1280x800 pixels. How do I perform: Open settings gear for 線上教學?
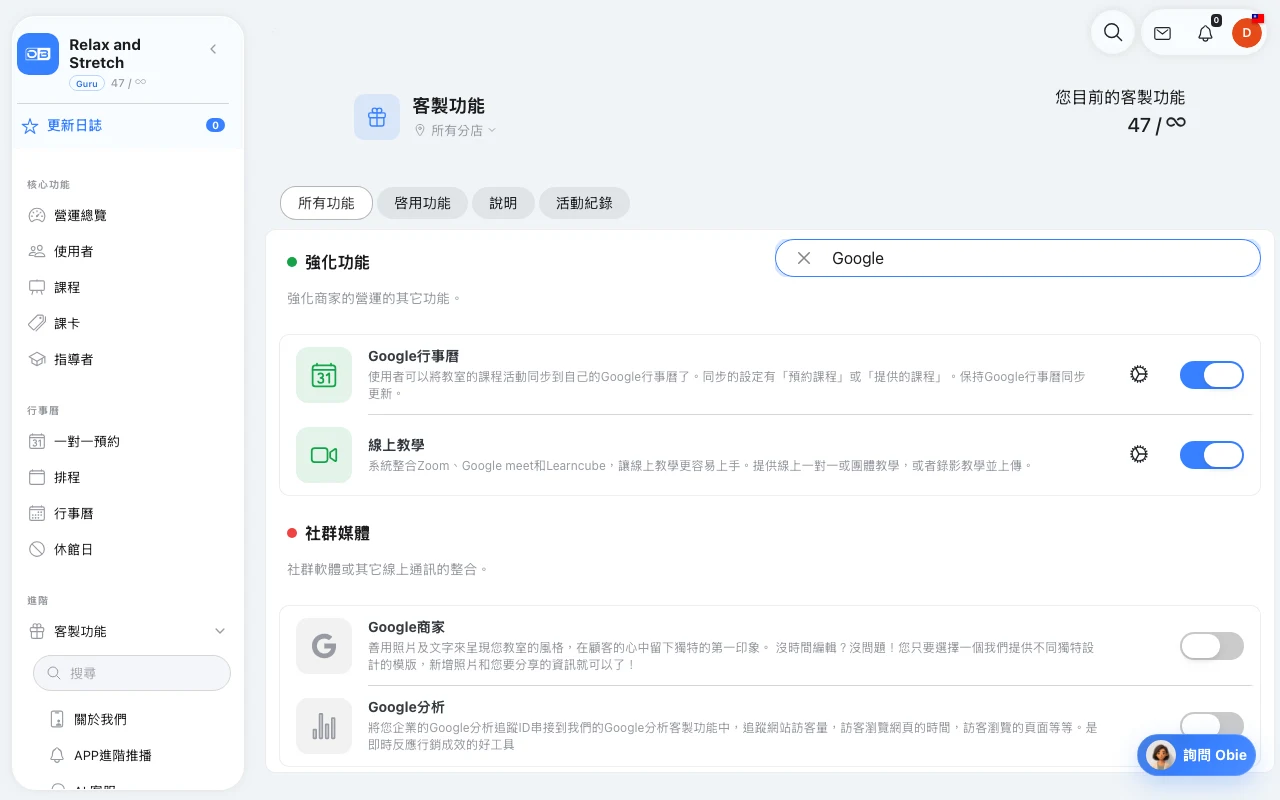(1138, 454)
